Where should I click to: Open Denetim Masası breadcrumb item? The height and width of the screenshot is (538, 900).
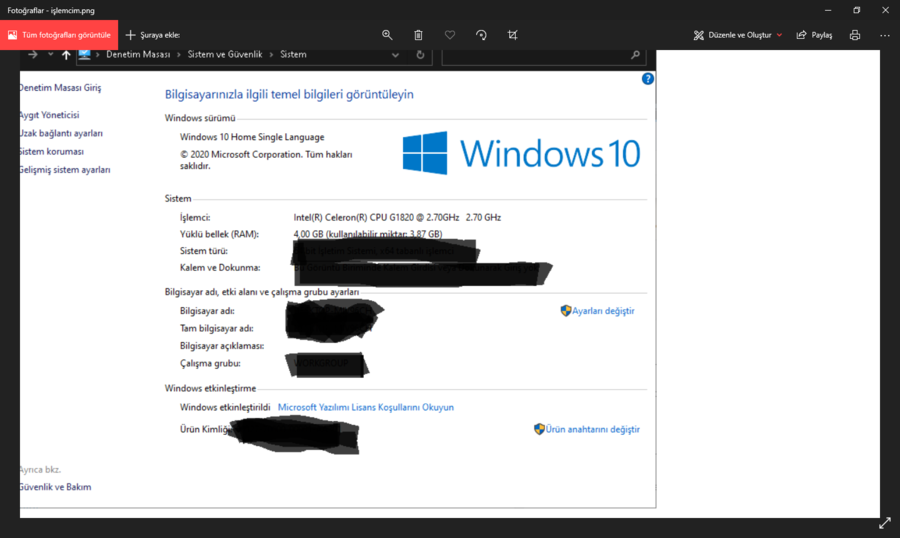click(x=138, y=55)
